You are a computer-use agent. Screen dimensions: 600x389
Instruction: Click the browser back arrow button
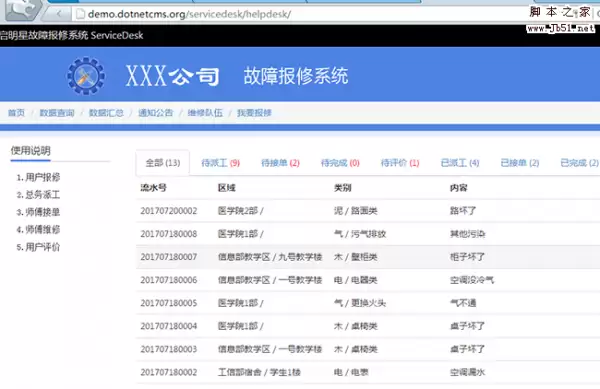click(x=58, y=14)
